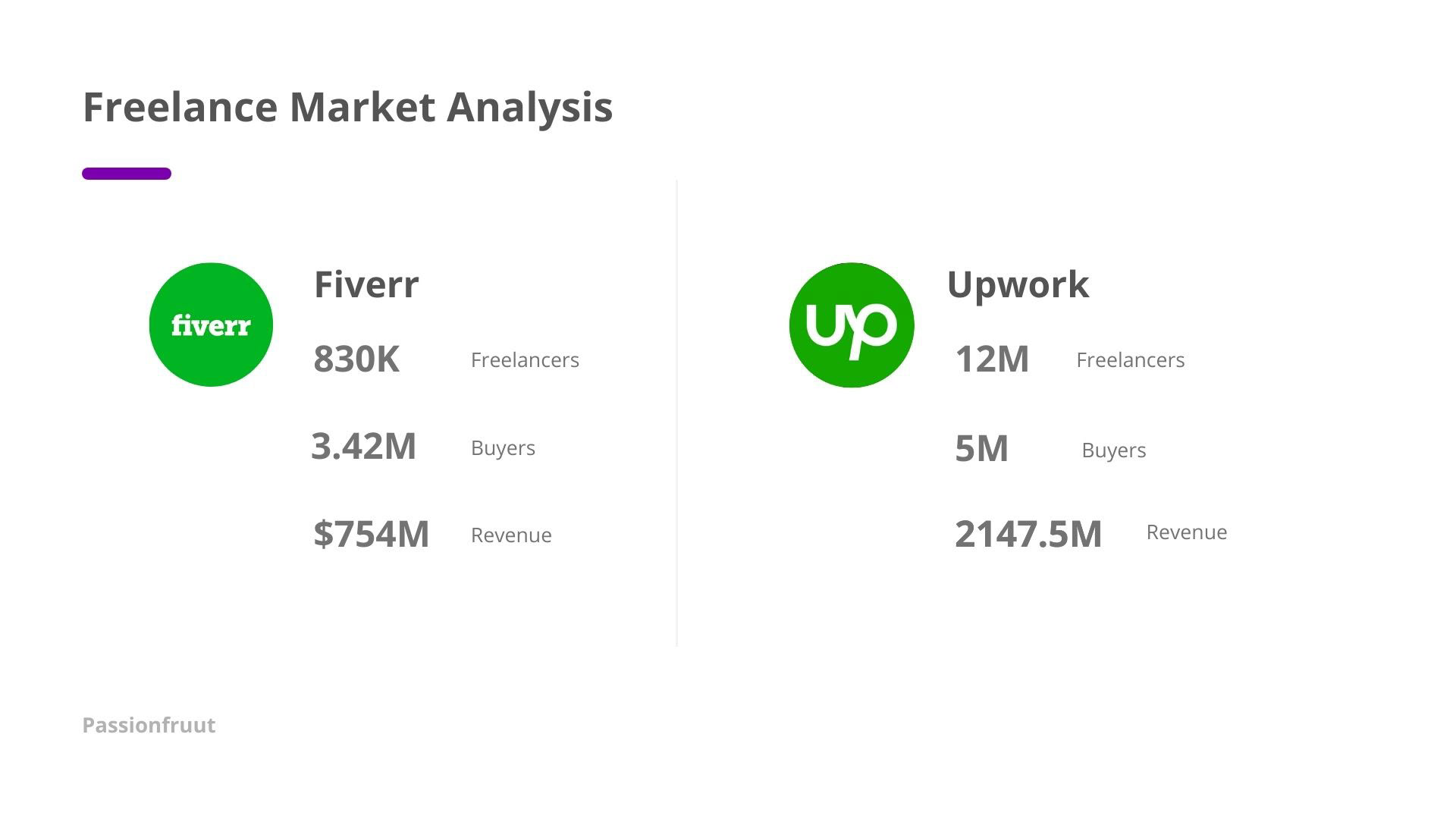Click the 5M buyers figure
1456x819 pixels.
point(981,448)
